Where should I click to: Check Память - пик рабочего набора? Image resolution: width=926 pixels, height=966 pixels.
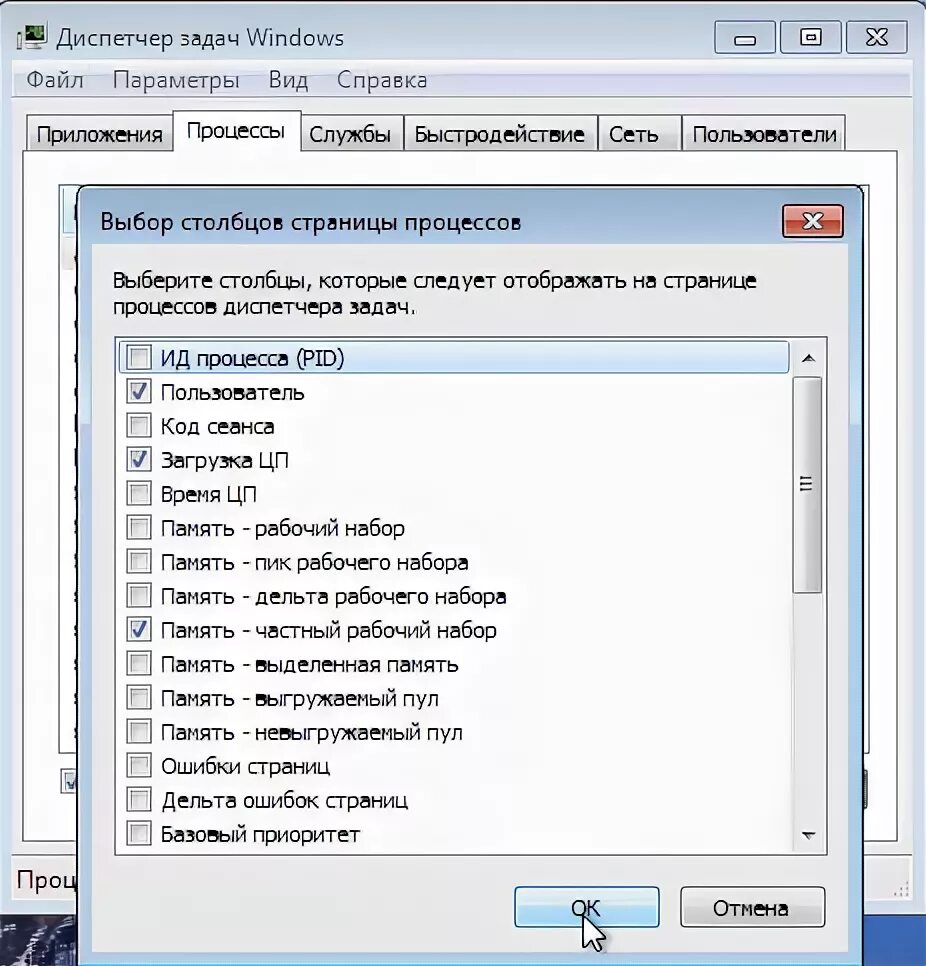[139, 561]
